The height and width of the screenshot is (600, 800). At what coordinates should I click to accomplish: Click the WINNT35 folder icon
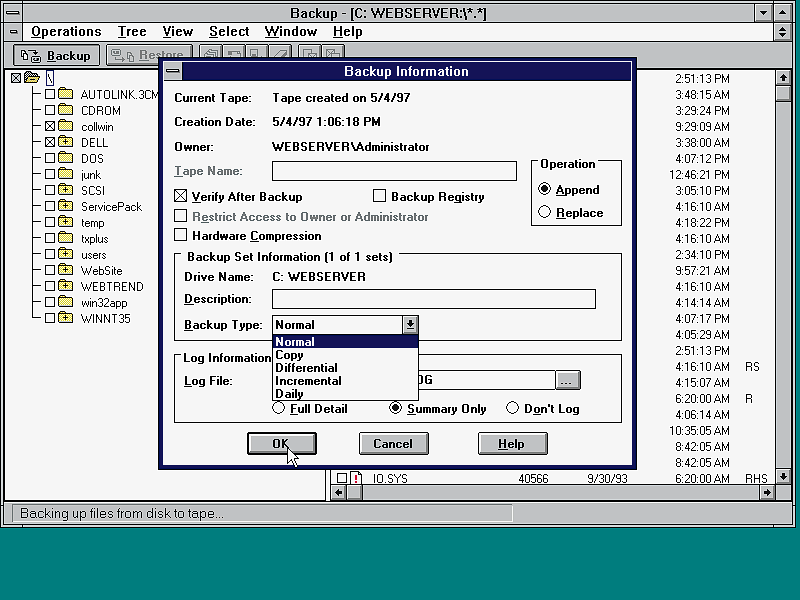click(x=66, y=319)
